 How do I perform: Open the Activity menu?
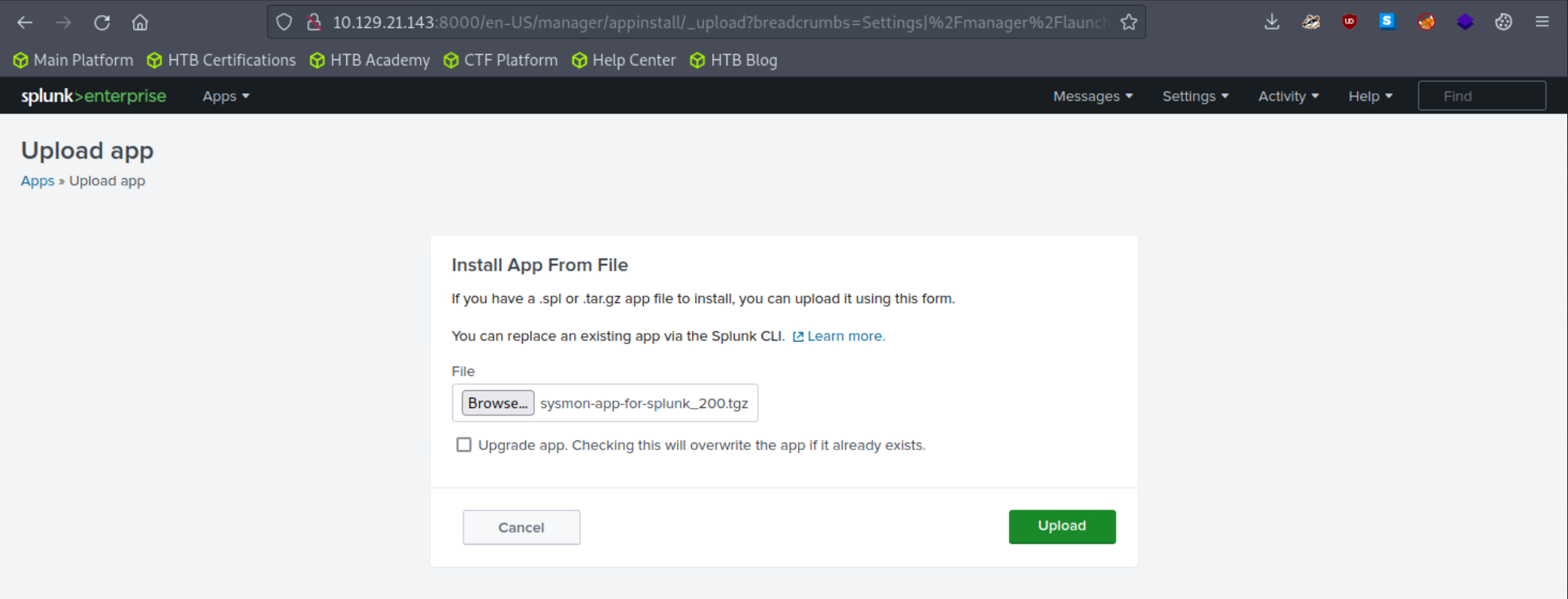(x=1288, y=96)
